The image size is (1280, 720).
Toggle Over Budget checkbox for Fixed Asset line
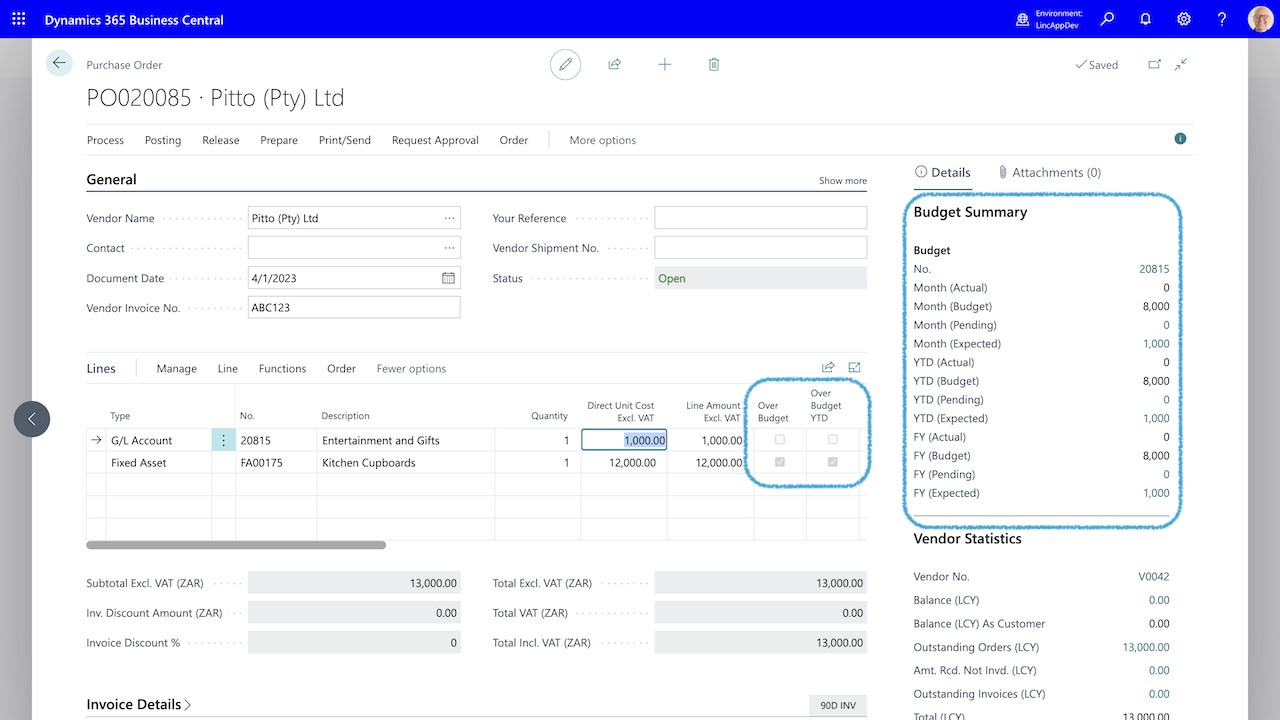[x=780, y=462]
